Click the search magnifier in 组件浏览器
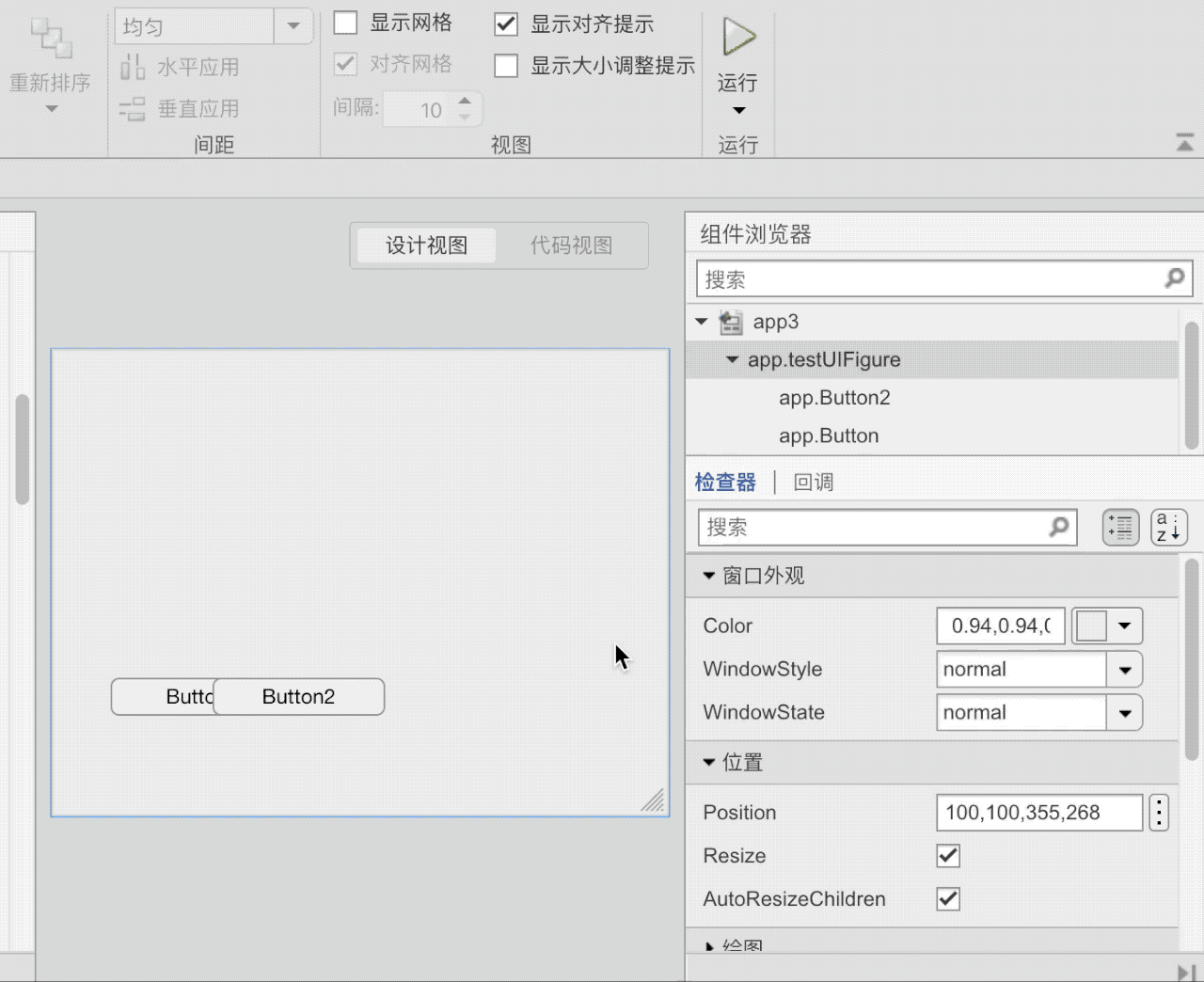1204x982 pixels. pos(1174,278)
